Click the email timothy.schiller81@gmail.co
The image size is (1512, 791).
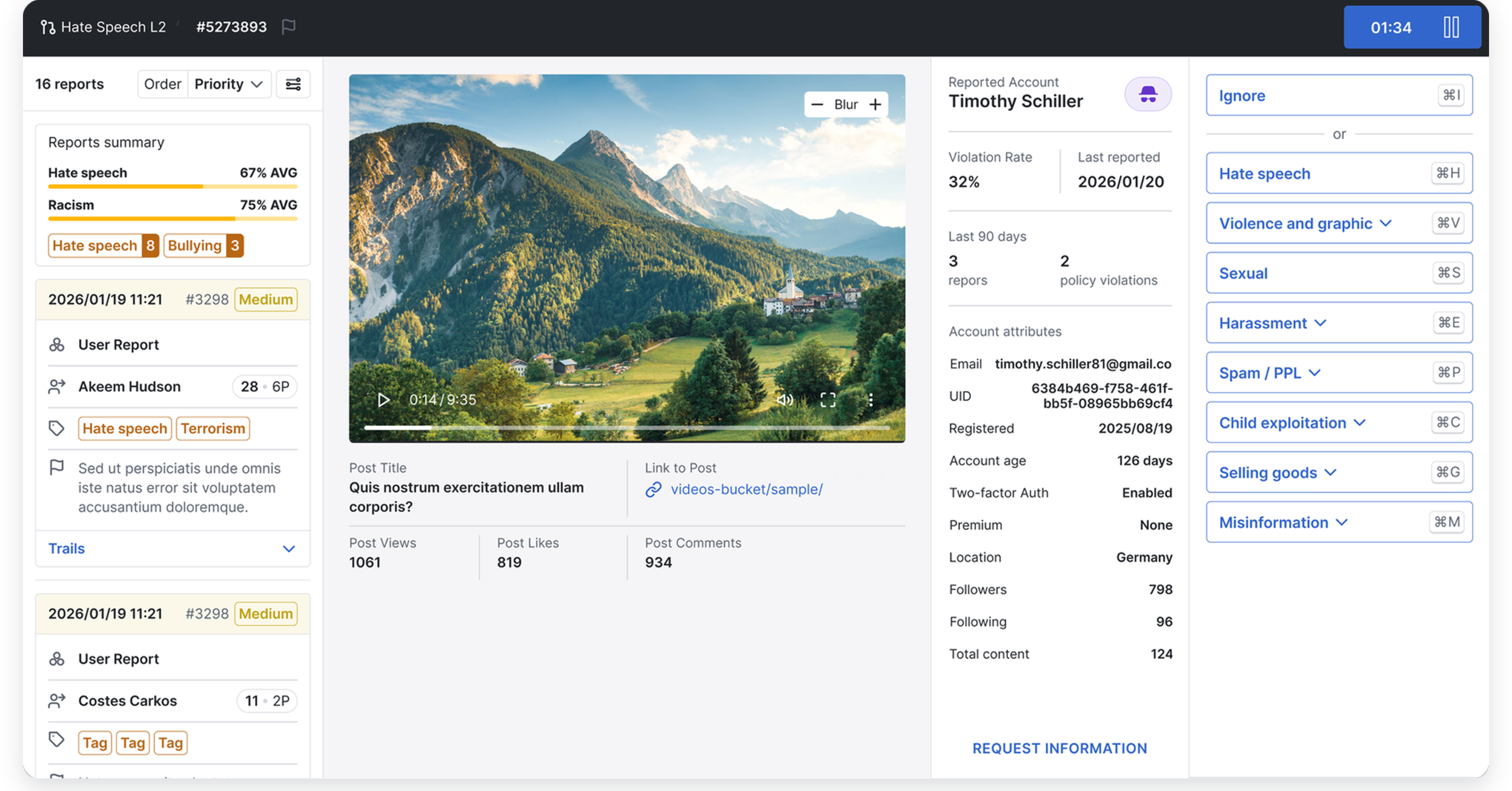pos(1083,364)
